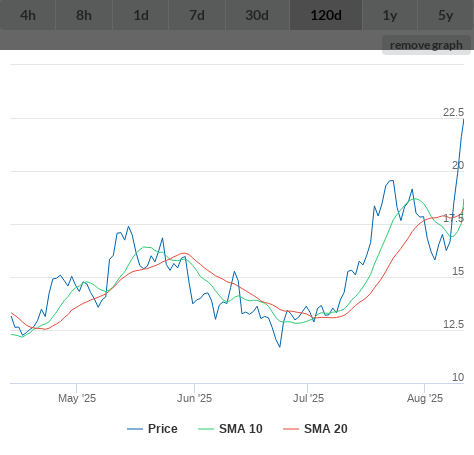Choose the 1d time range tab

tap(141, 15)
